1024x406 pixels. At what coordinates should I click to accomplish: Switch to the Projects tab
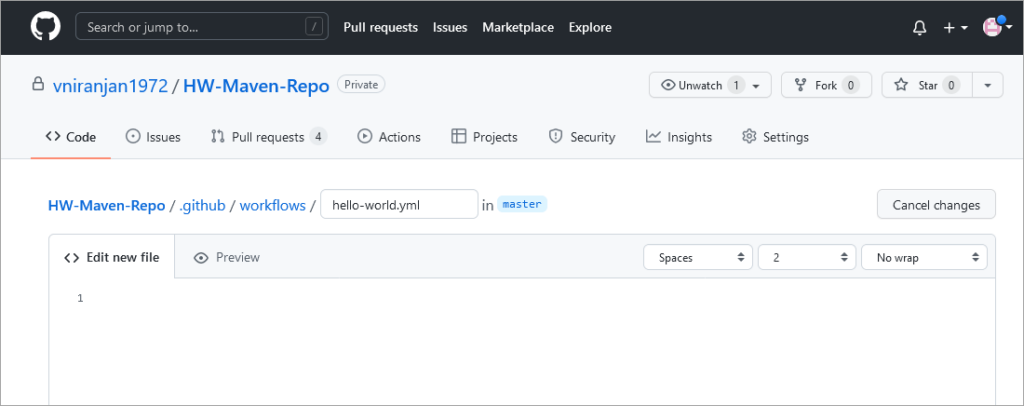click(484, 137)
